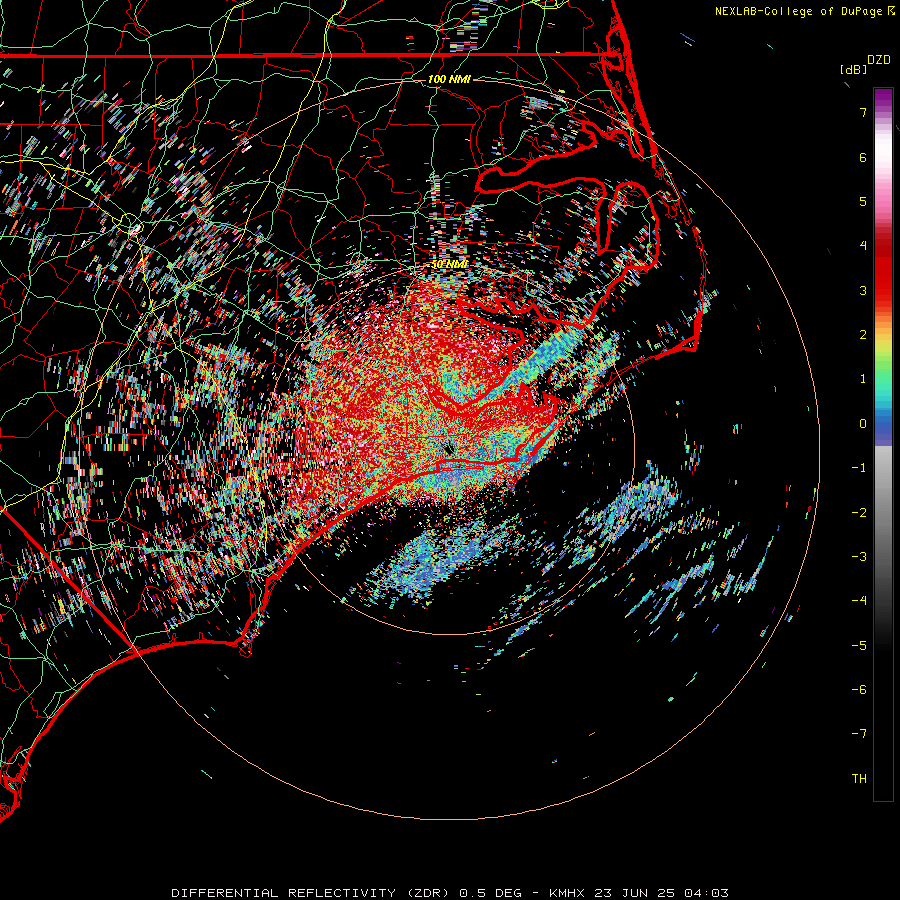Click the 6 value on color scale
Screen dimensions: 900x900
863,157
